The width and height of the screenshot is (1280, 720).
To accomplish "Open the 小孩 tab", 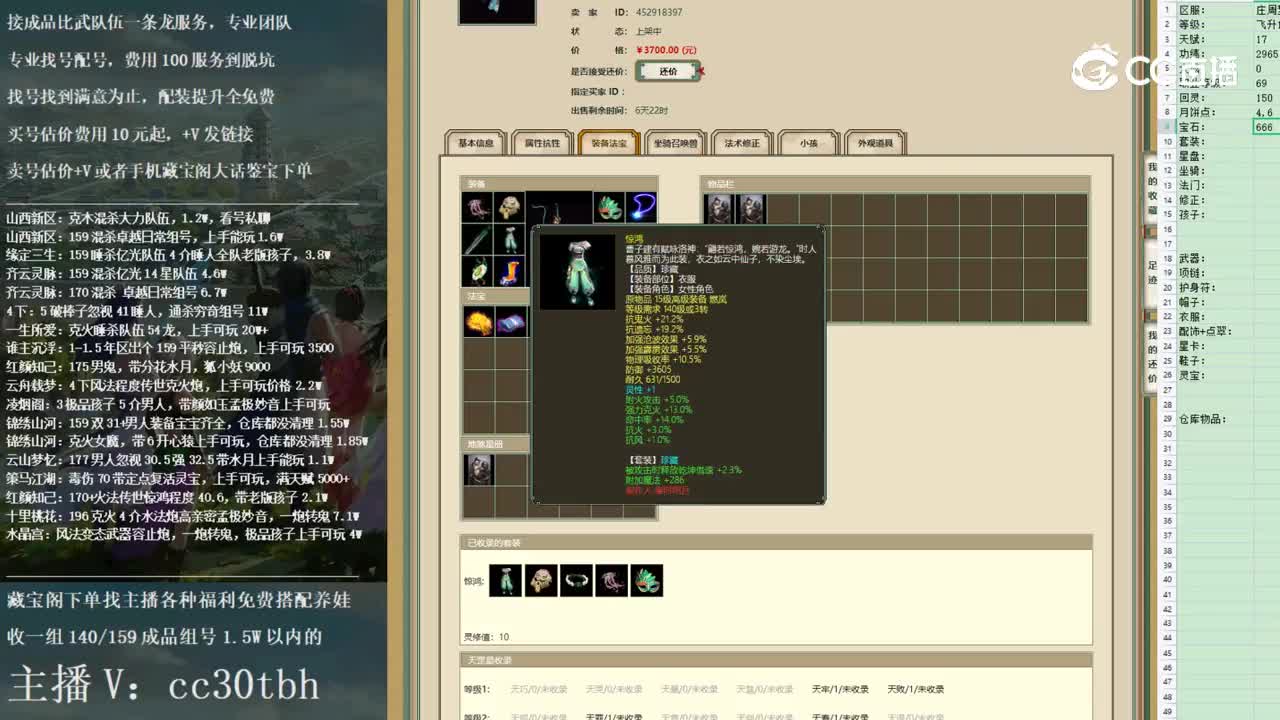I will pyautogui.click(x=808, y=143).
